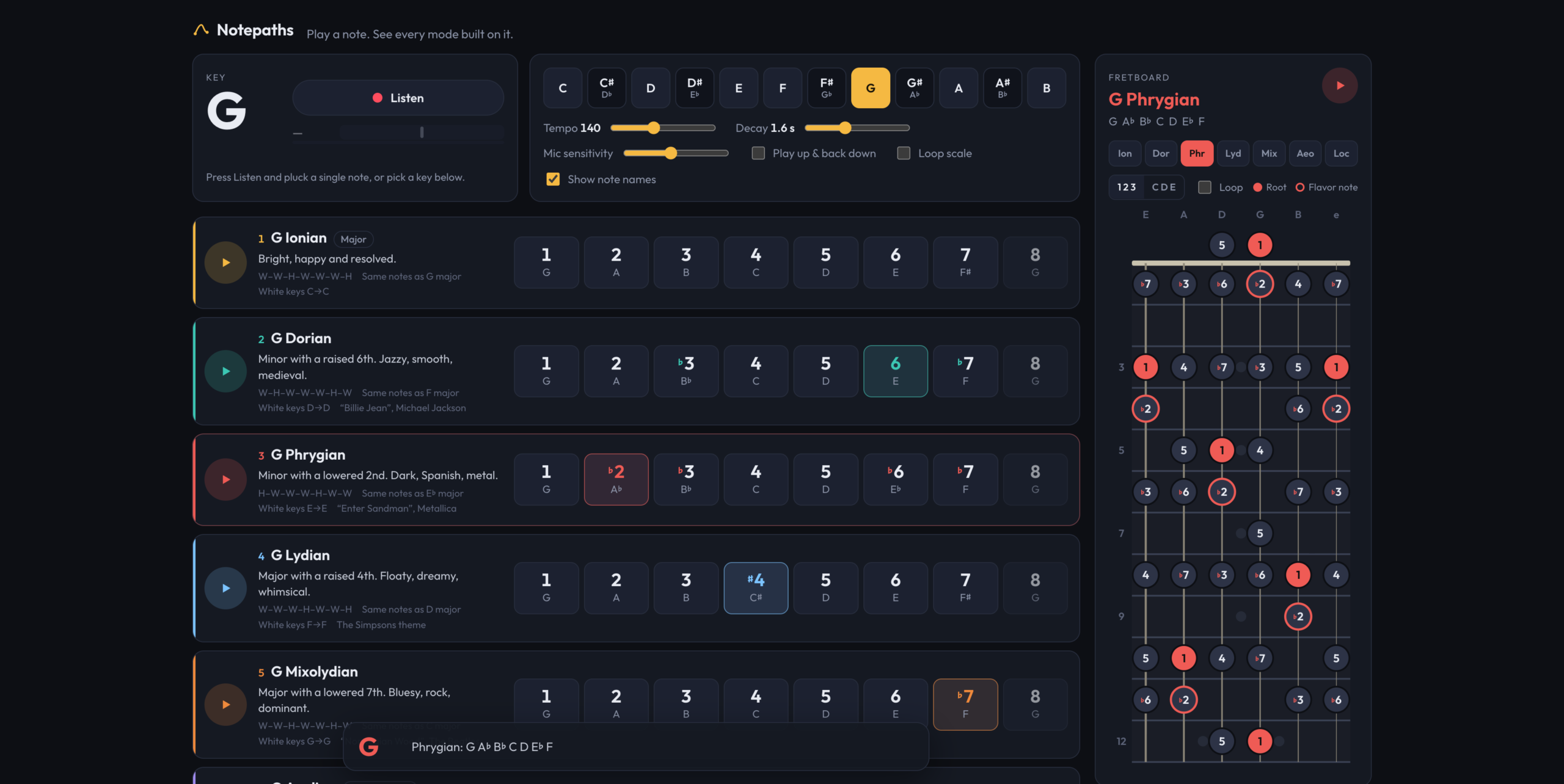Play the G Phrygian scale

click(225, 480)
